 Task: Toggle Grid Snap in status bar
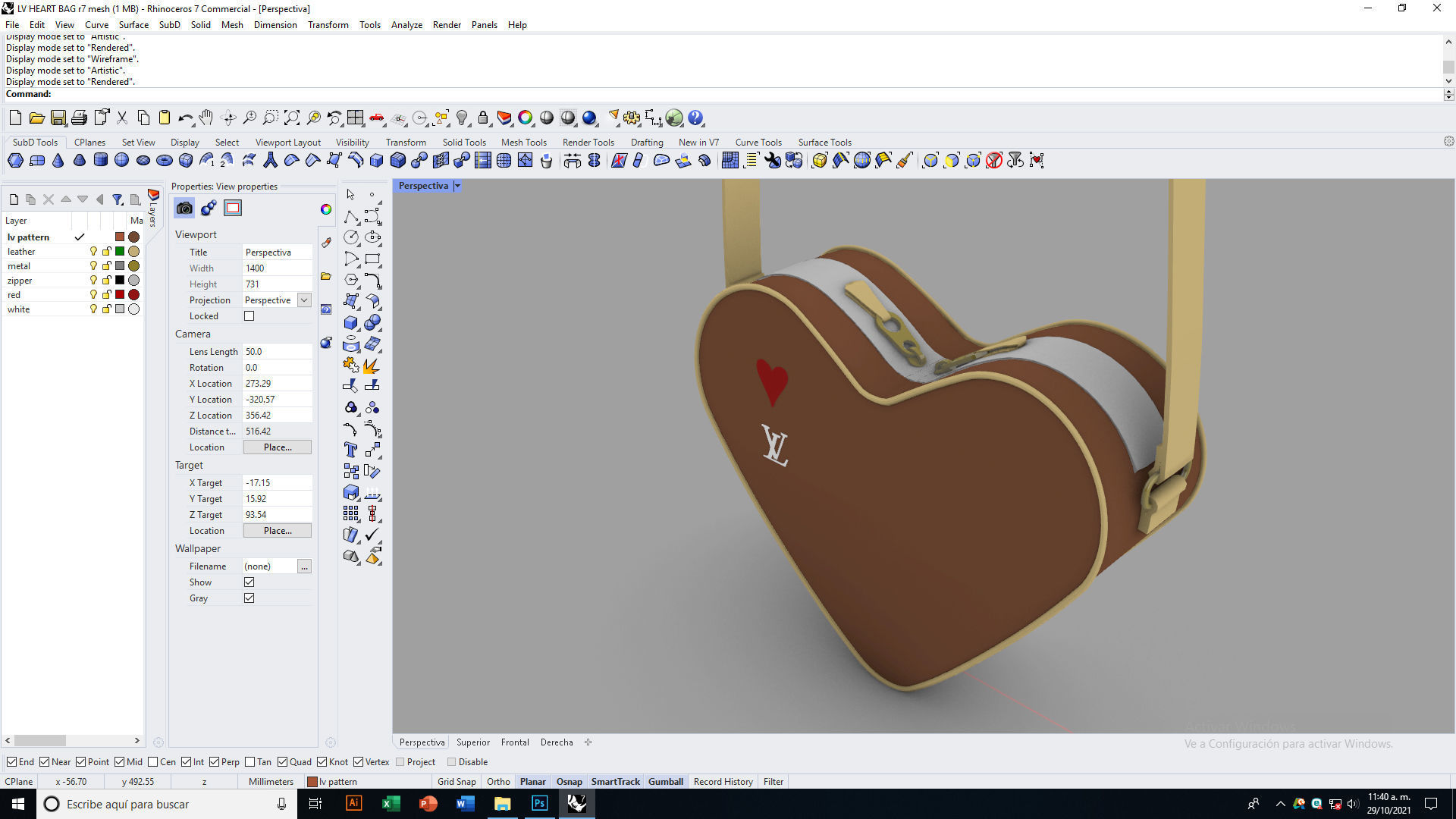[457, 782]
